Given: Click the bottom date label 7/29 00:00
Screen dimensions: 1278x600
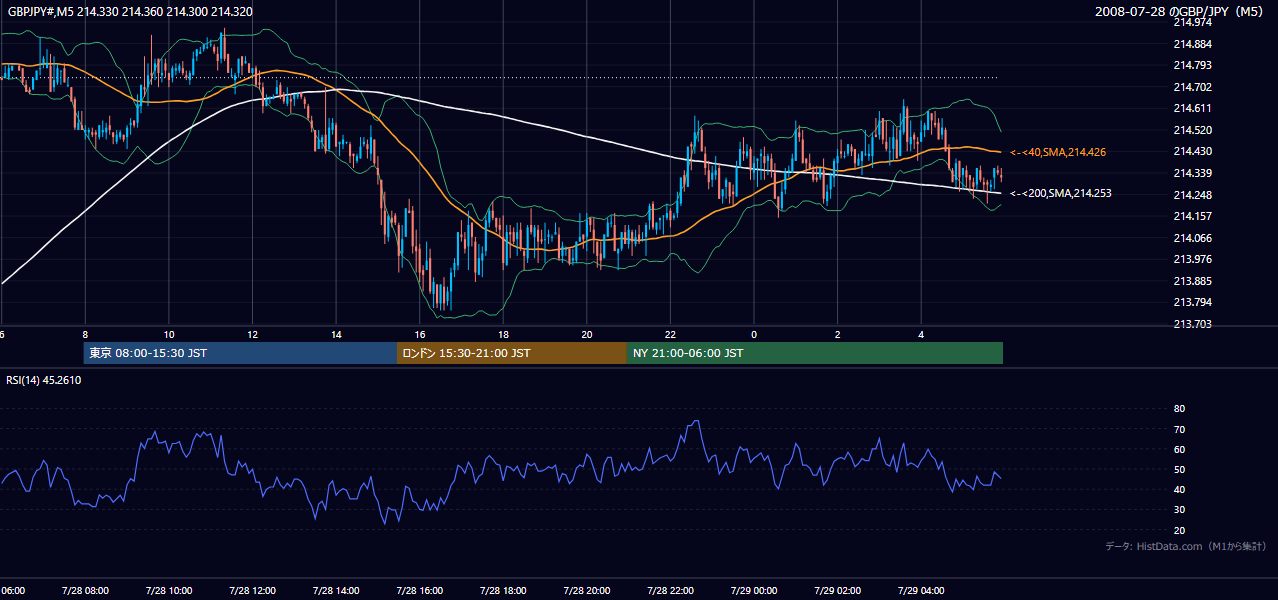Looking at the screenshot, I should pos(754,591).
